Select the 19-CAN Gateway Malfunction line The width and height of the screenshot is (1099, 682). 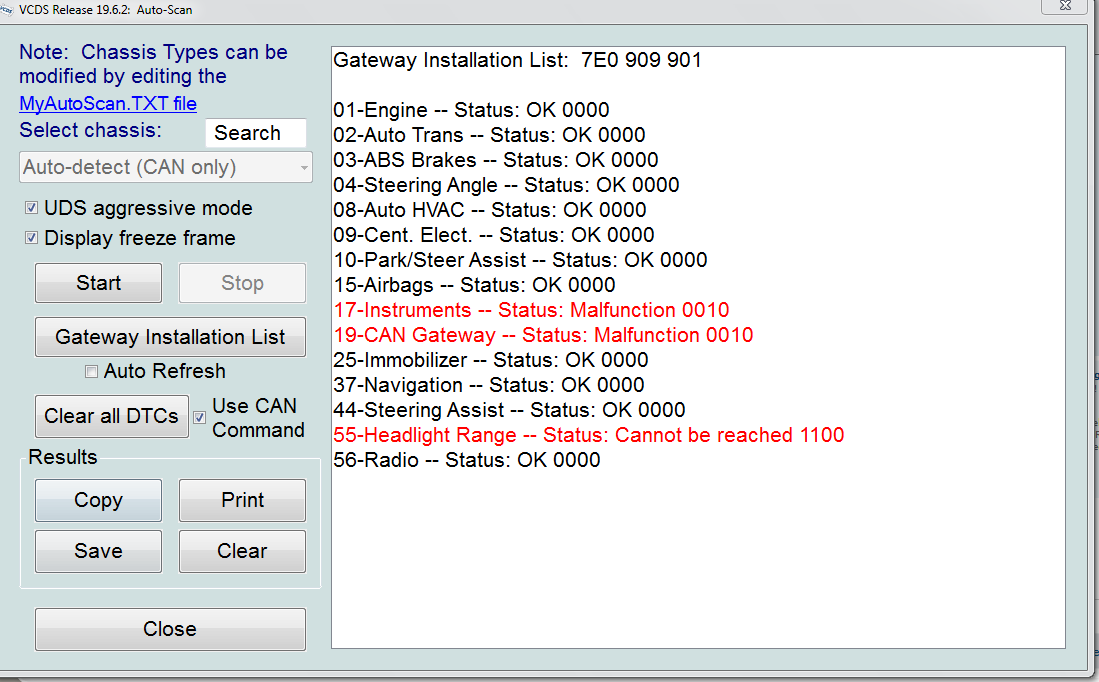tap(543, 336)
